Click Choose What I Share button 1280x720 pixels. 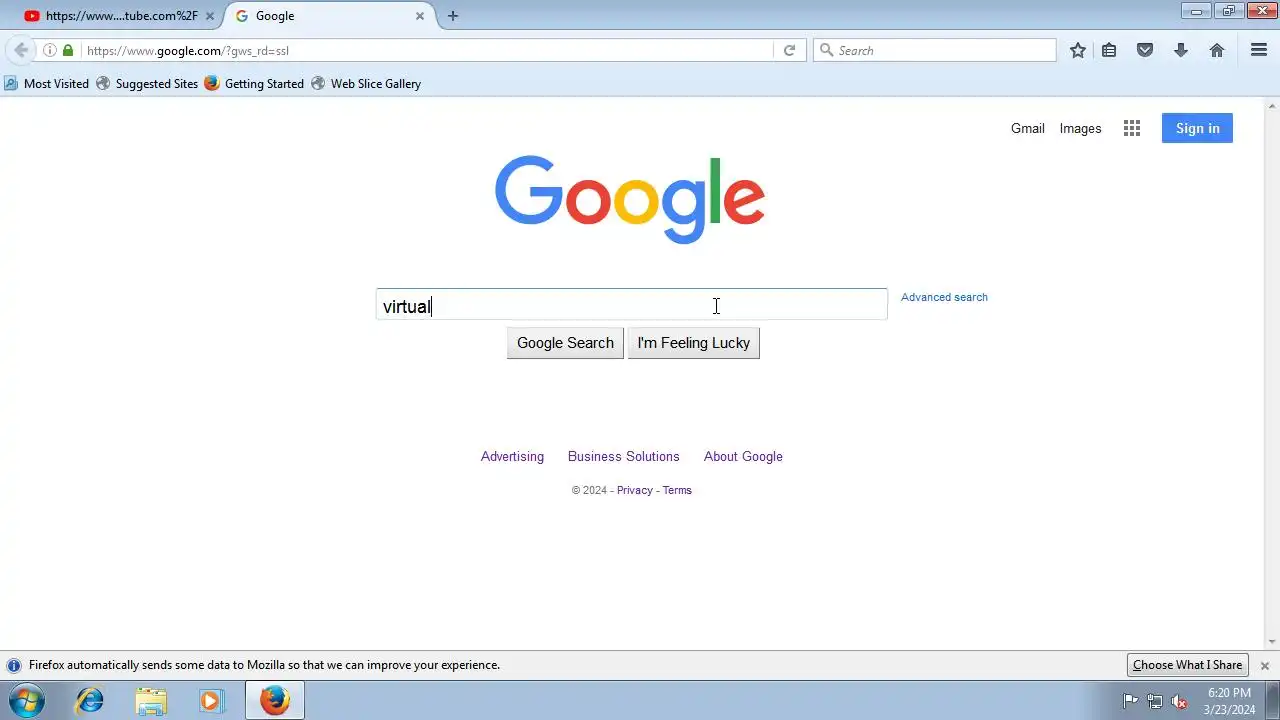1187,665
